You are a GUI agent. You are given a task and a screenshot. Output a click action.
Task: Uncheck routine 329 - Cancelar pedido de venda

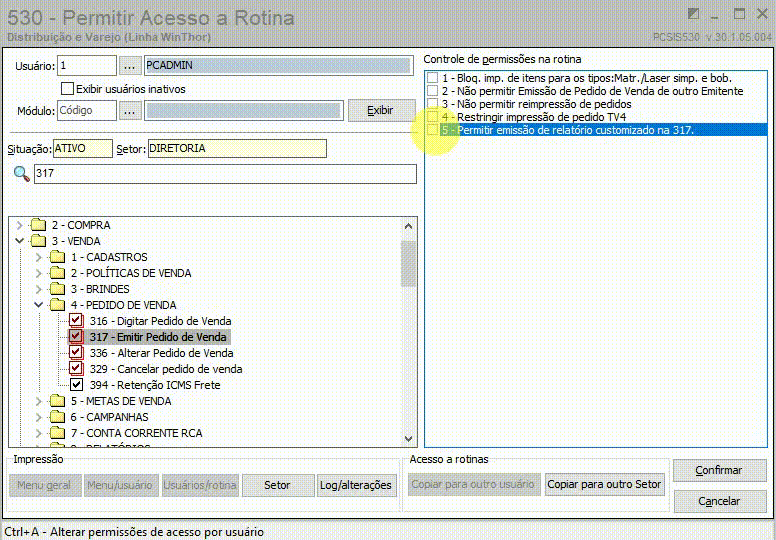pyautogui.click(x=76, y=369)
